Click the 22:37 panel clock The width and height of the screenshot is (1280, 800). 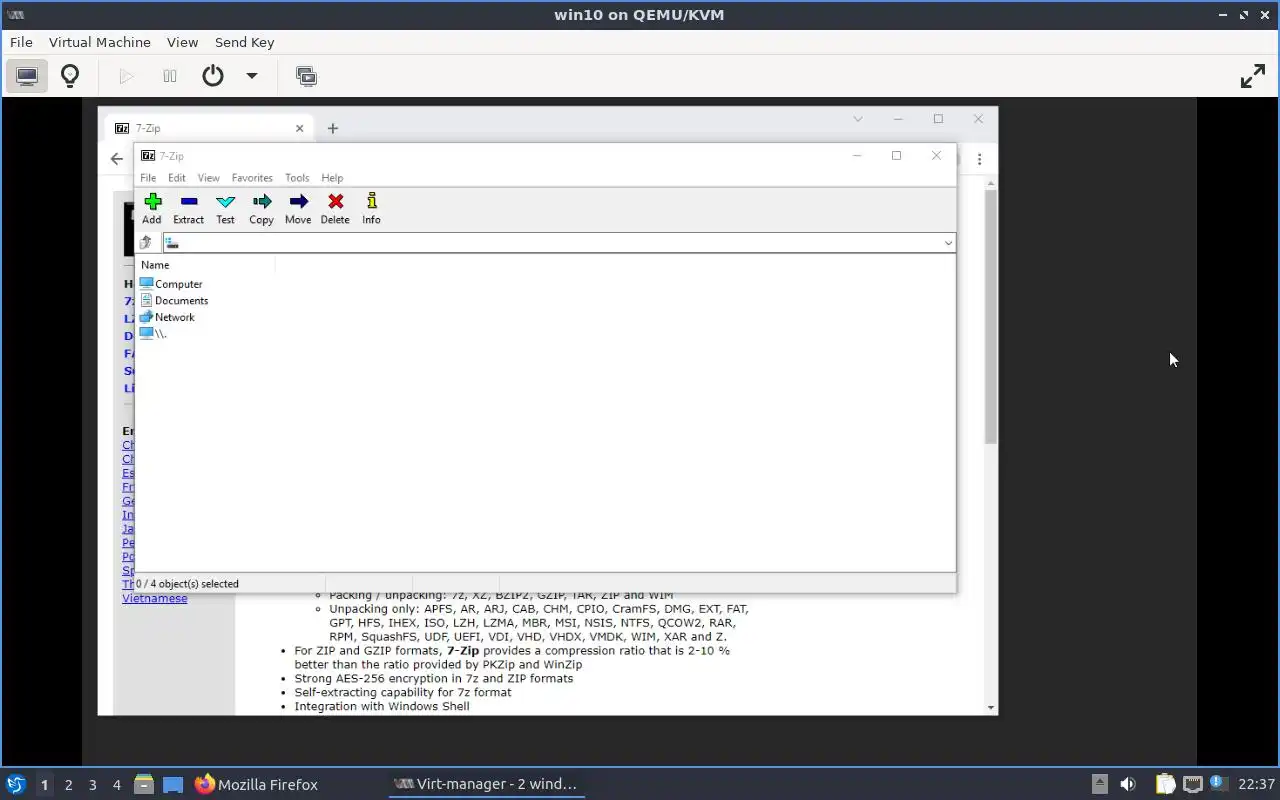click(x=1256, y=785)
